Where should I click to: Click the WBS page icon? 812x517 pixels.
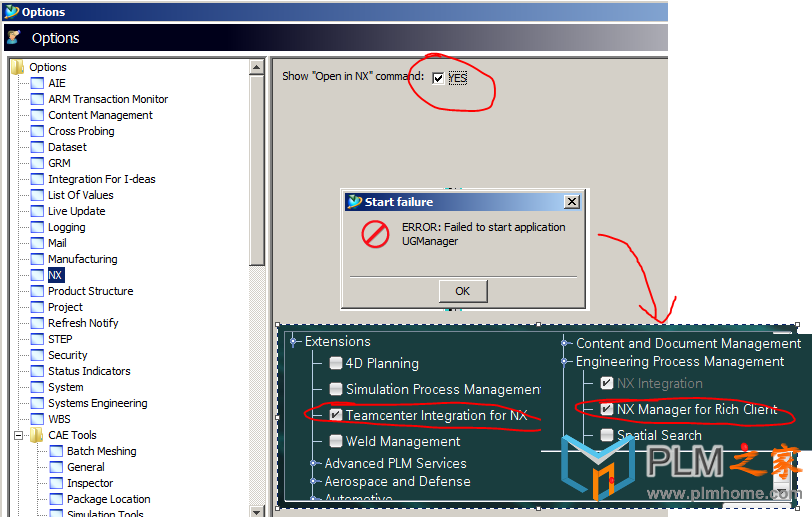37,419
